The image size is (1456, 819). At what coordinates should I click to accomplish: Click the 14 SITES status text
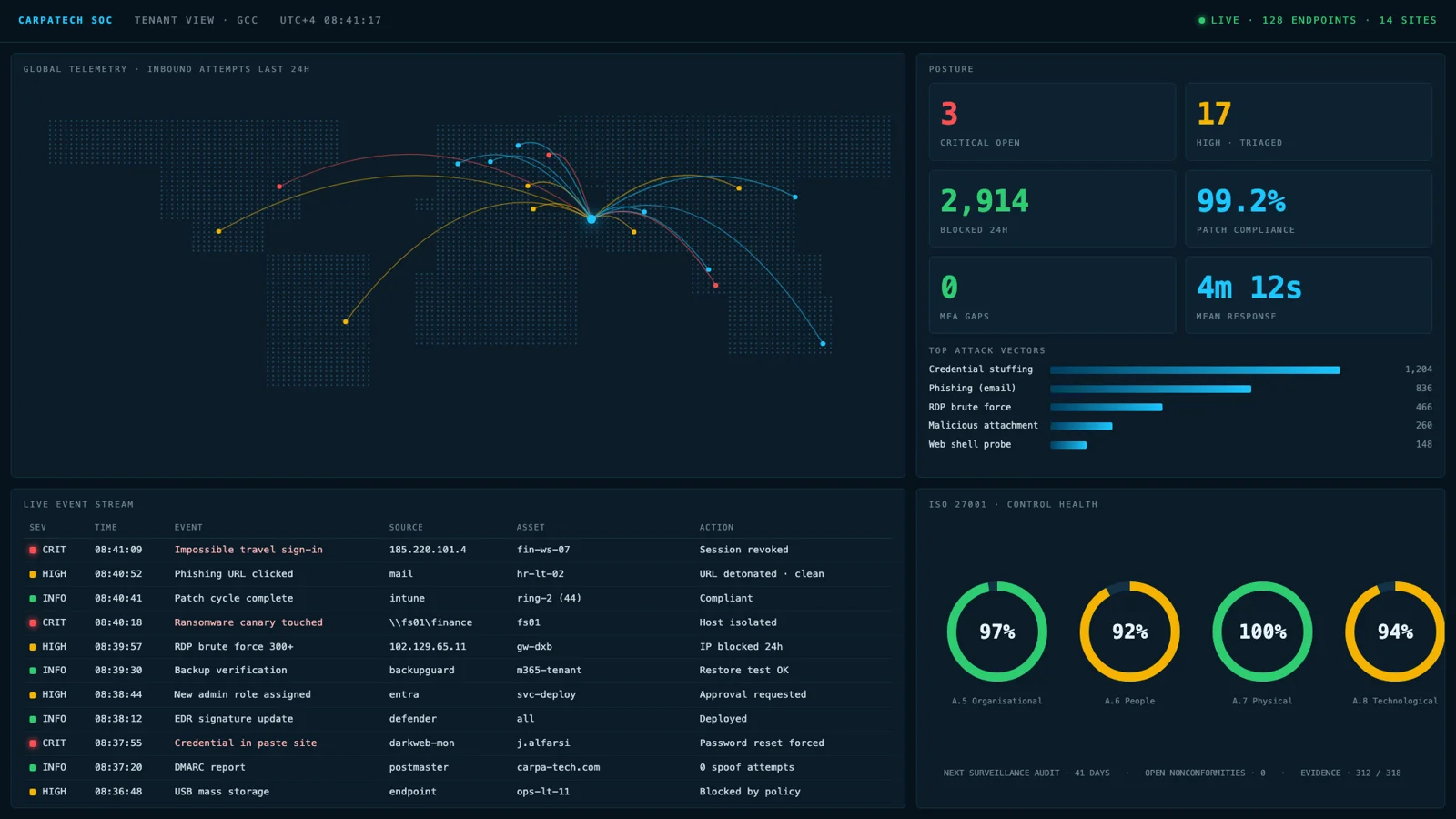[x=1408, y=20]
